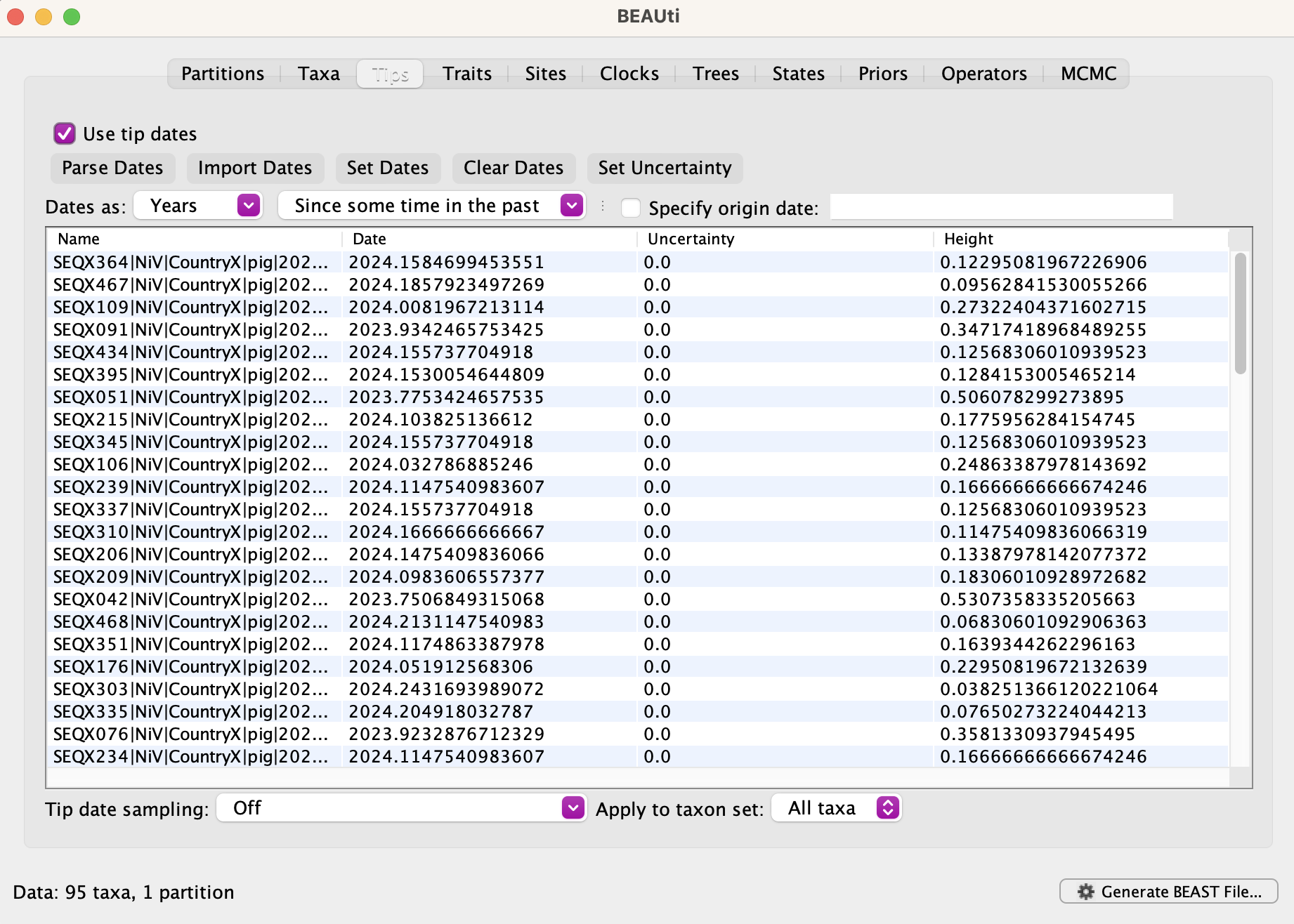Viewport: 1294px width, 924px height.
Task: Select the SEQX234 taxon name
Action: point(190,756)
